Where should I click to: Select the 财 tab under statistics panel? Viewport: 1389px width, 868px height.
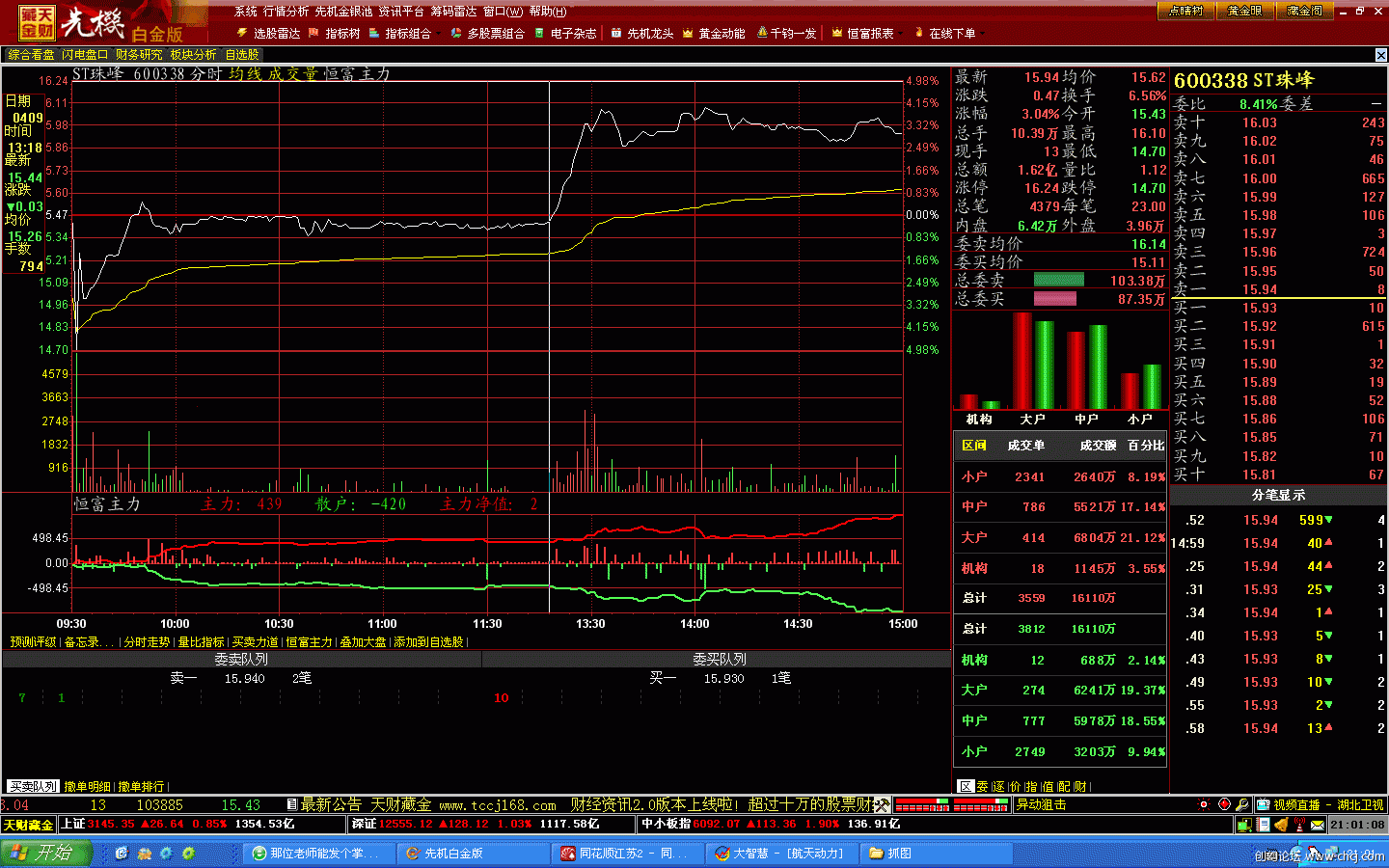pyautogui.click(x=1079, y=787)
